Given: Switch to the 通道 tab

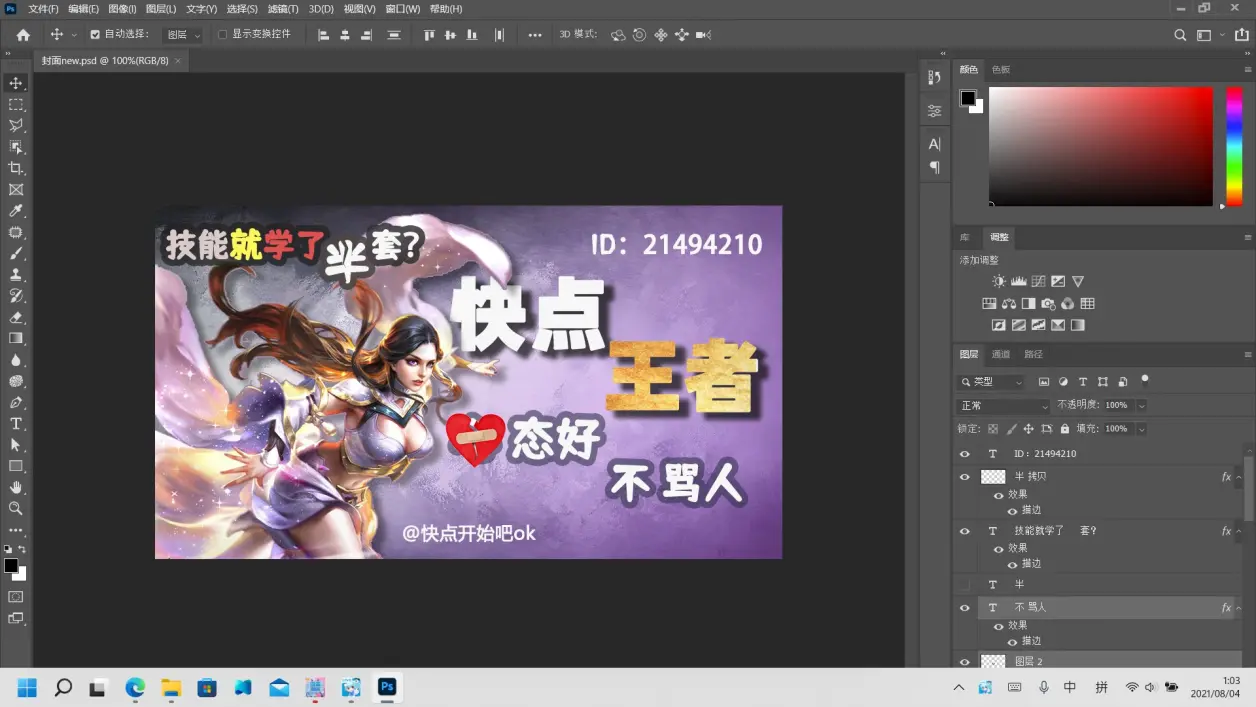Looking at the screenshot, I should pyautogui.click(x=1001, y=355).
